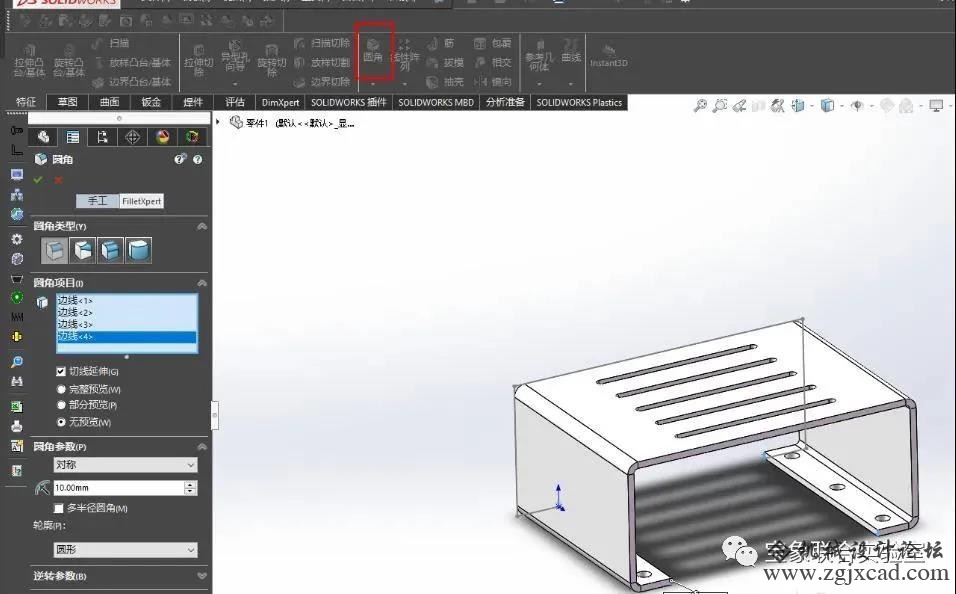Click the gear options icon in left sidebar
The width and height of the screenshot is (956, 594).
(x=17, y=239)
